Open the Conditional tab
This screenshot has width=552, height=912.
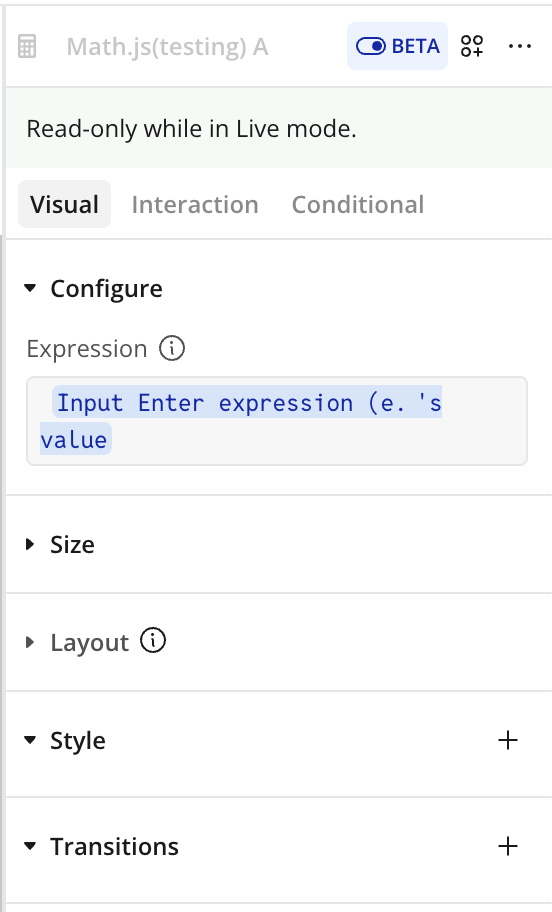(x=358, y=204)
